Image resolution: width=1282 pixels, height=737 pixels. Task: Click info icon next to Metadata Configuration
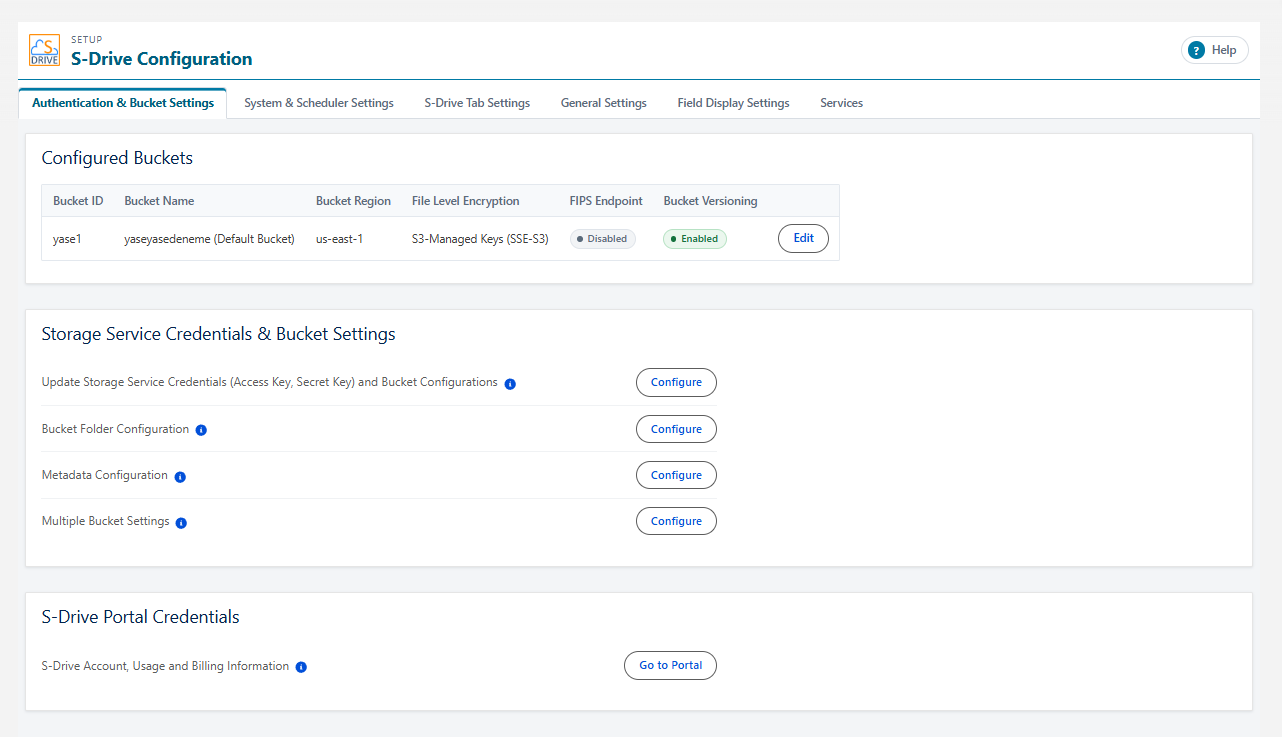[180, 477]
